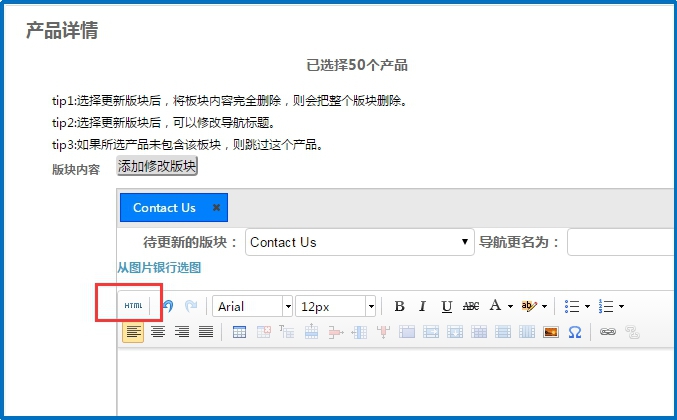
Task: Click inside the editor content area
Action: pyautogui.click(x=396, y=382)
